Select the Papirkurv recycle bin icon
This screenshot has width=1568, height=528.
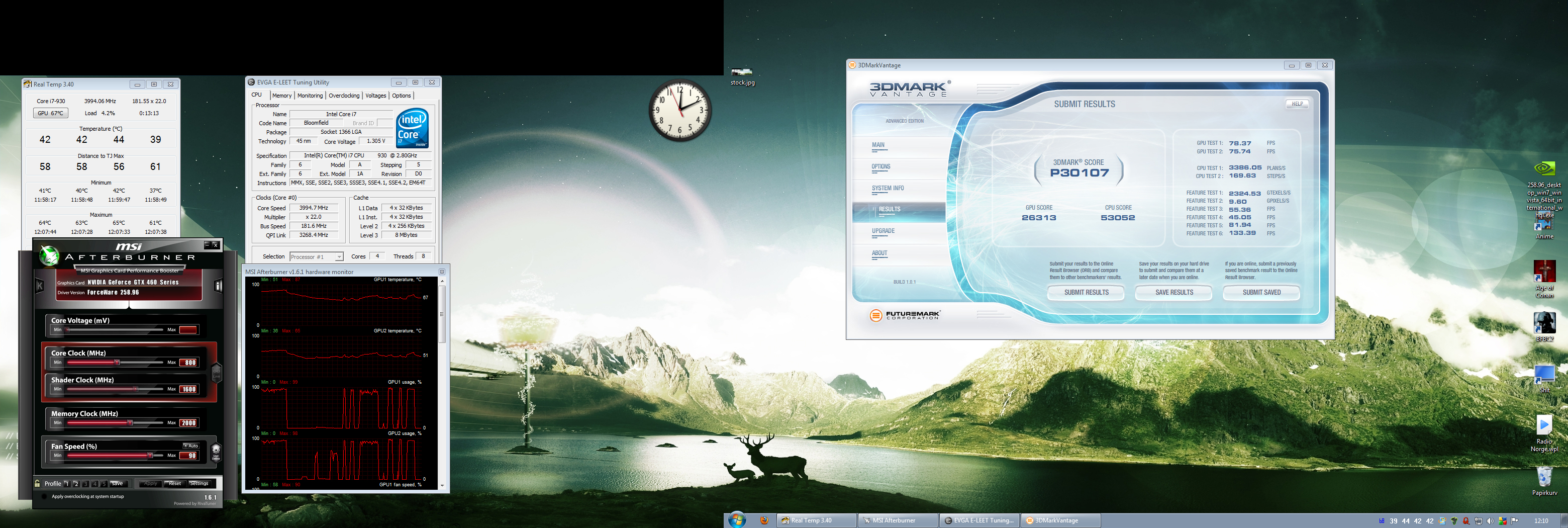(1544, 481)
